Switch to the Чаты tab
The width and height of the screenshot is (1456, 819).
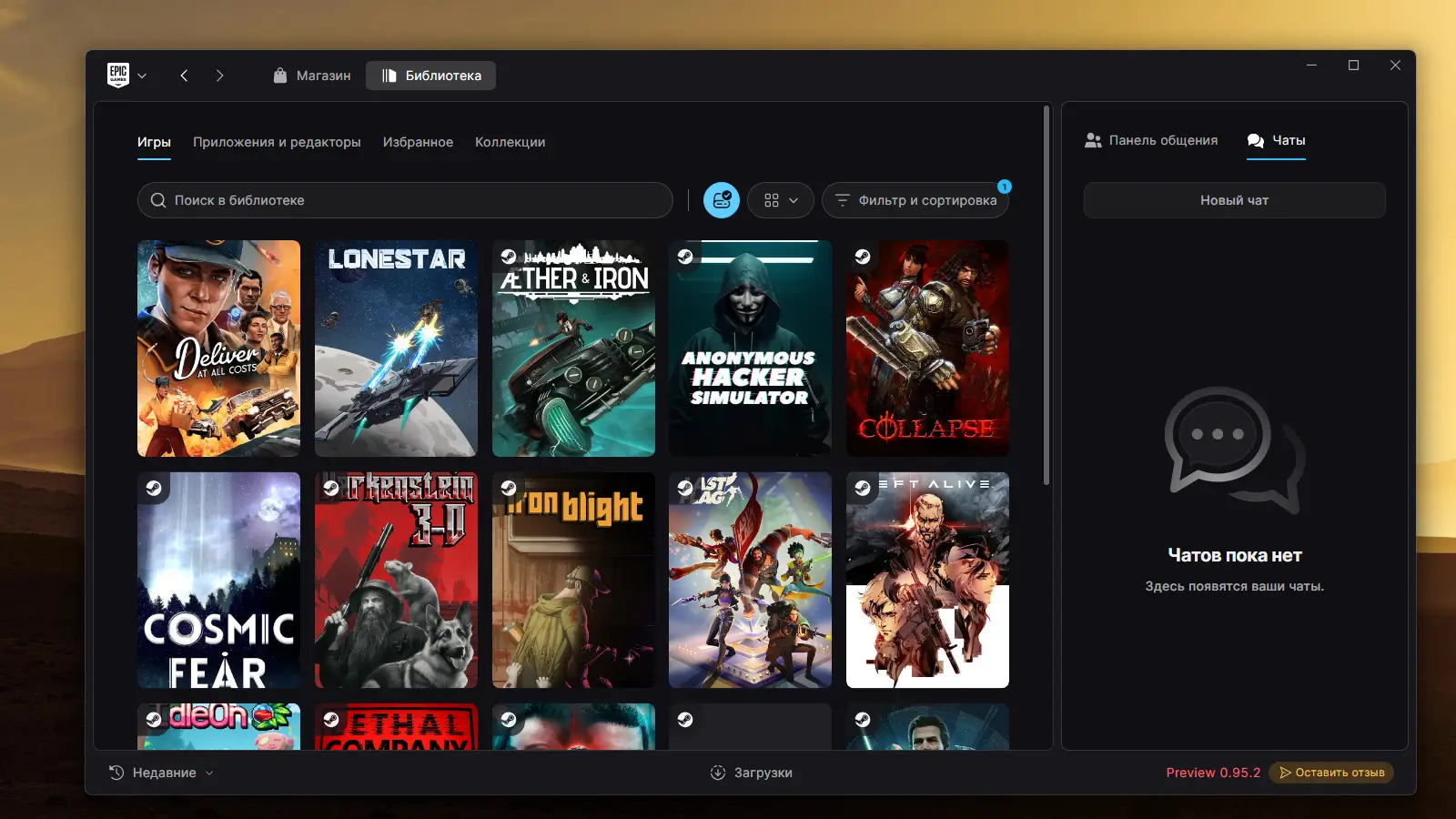pyautogui.click(x=1276, y=140)
